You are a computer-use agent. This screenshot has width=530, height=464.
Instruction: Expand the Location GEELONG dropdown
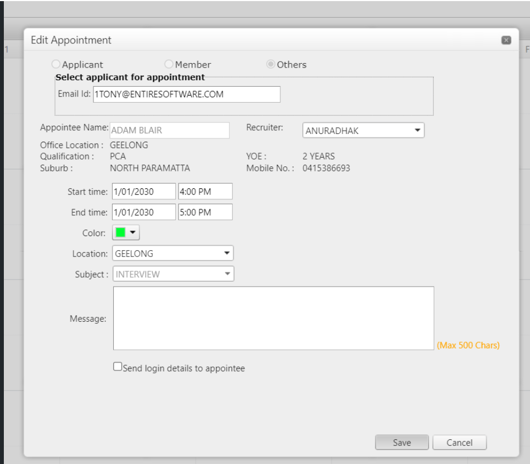click(173, 253)
